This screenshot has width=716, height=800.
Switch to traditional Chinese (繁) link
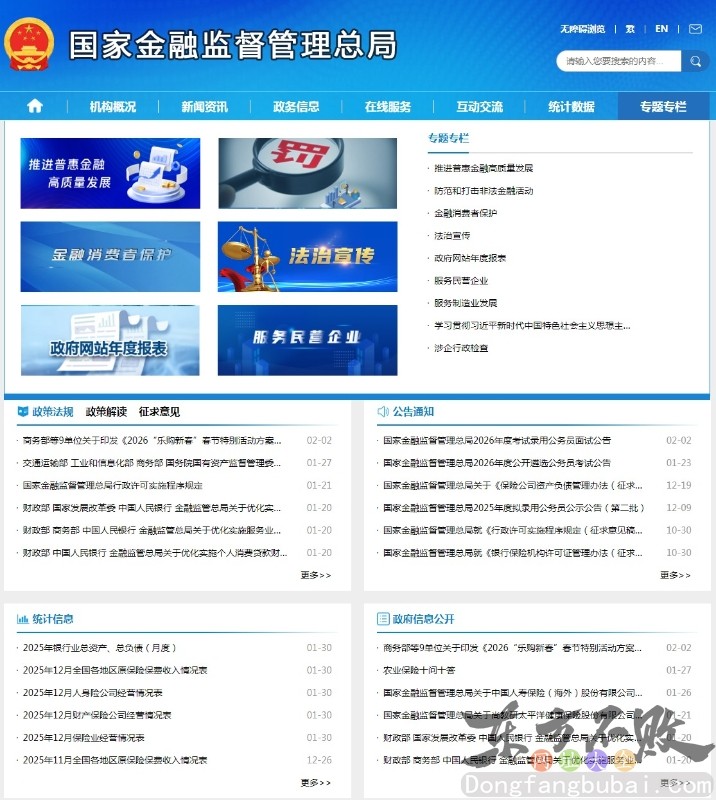(630, 29)
